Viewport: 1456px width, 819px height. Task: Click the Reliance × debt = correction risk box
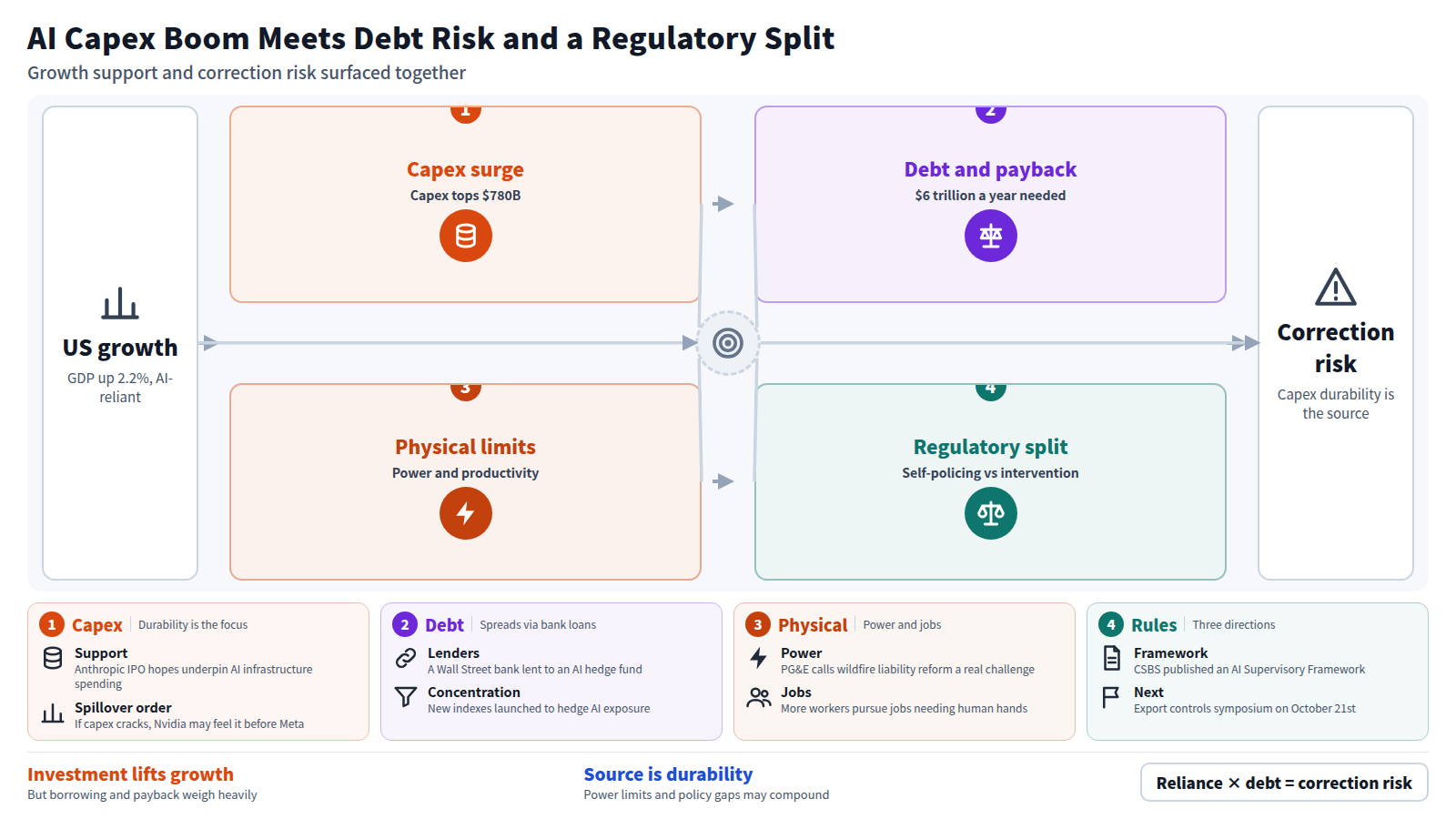tap(1284, 783)
